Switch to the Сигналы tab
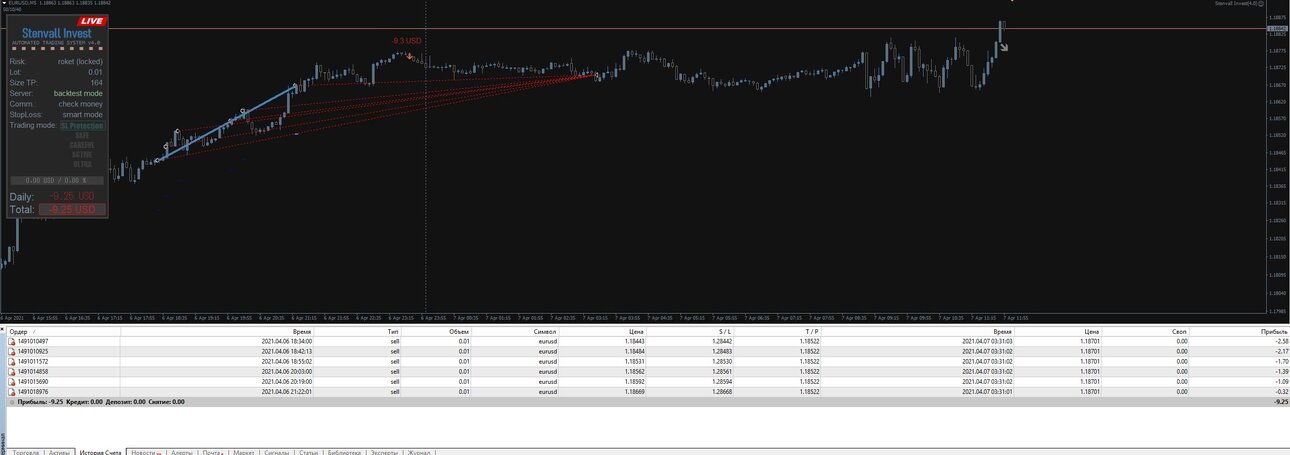The width and height of the screenshot is (1290, 455). [277, 452]
